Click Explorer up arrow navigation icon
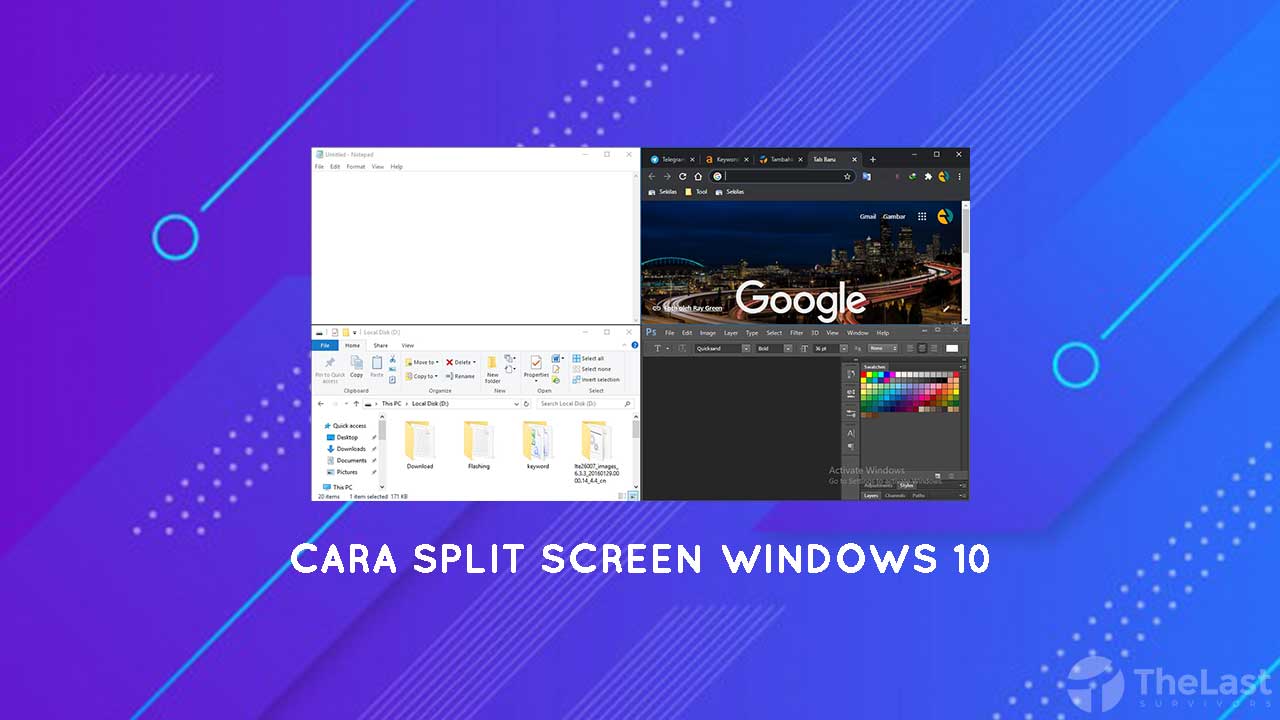Screen dimensions: 1280x720 coord(356,404)
